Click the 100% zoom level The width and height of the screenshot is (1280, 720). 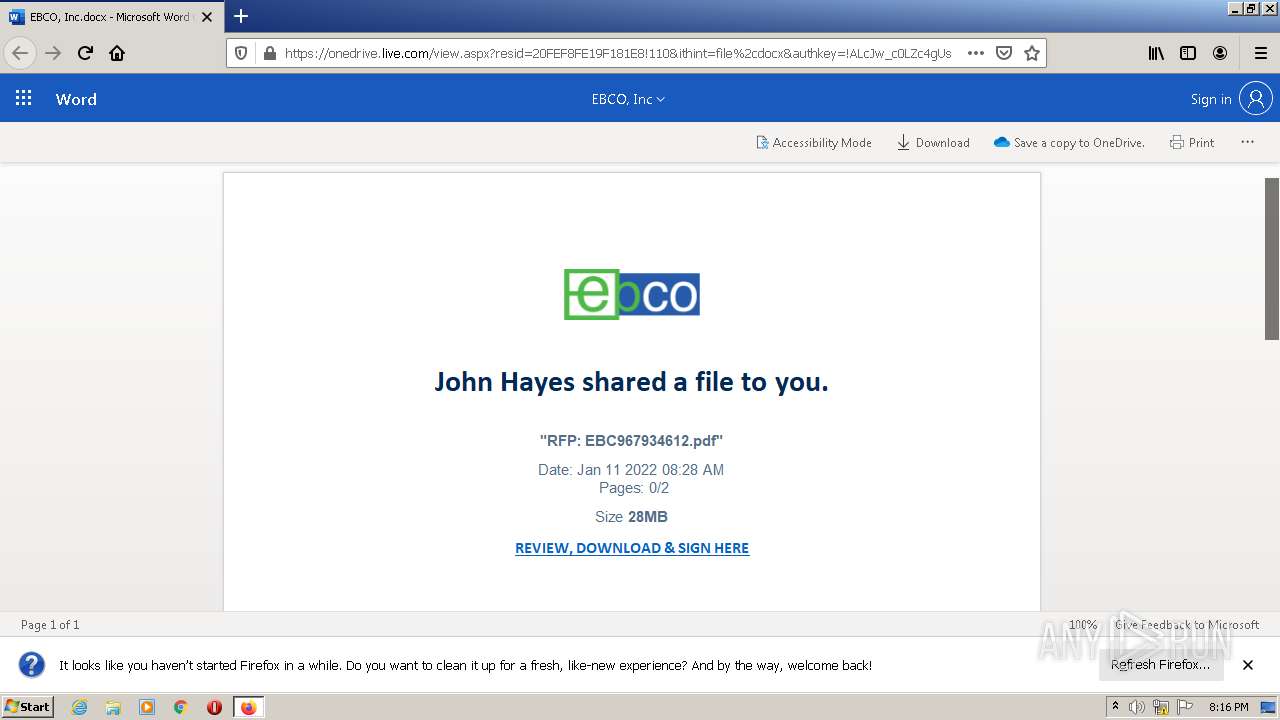pyautogui.click(x=1082, y=625)
